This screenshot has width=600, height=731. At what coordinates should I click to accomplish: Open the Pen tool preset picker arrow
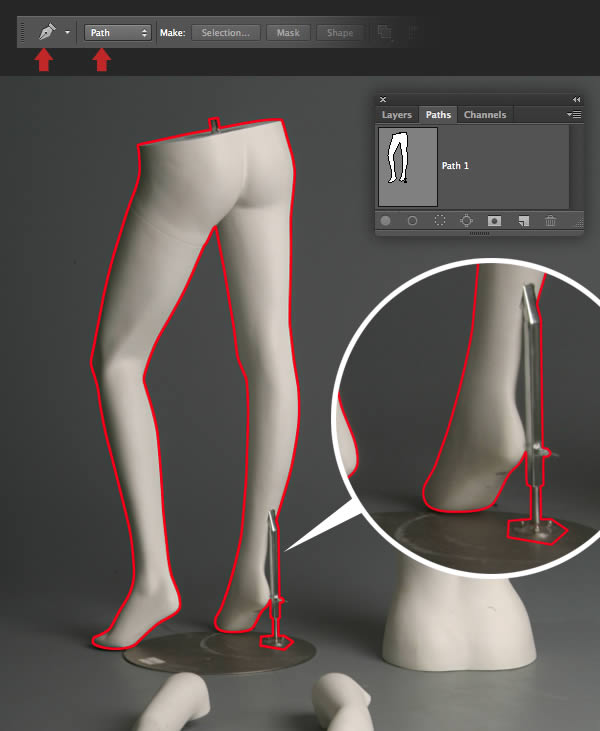click(68, 33)
